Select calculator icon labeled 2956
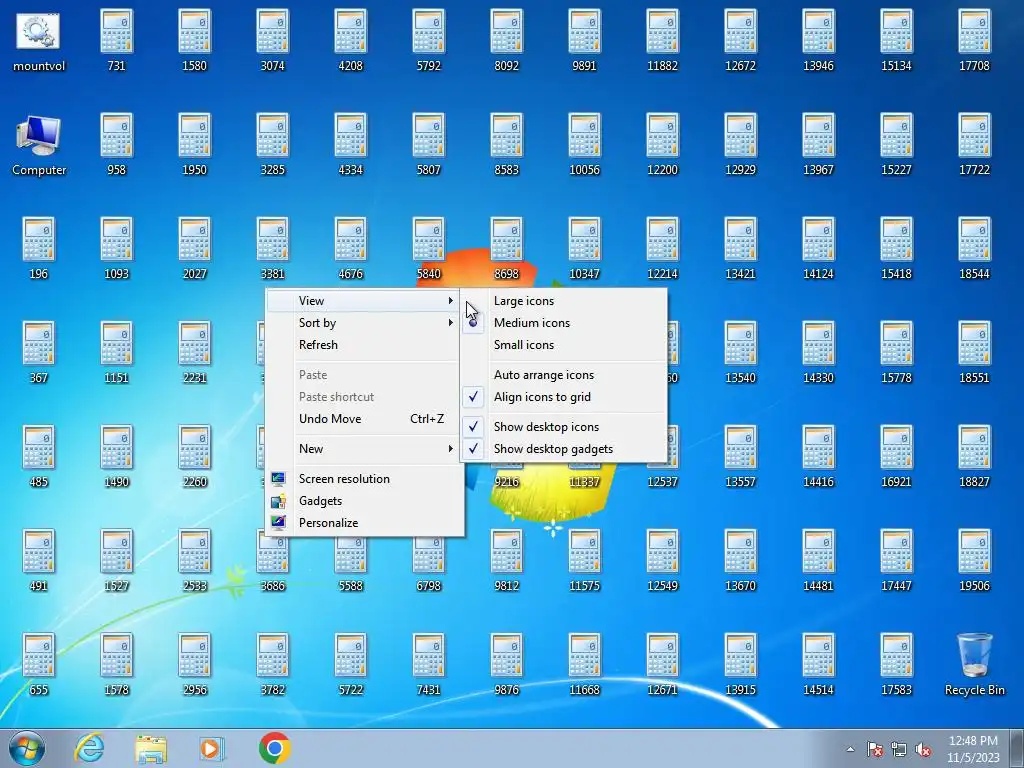Screen dimensions: 1024x768 point(195,665)
